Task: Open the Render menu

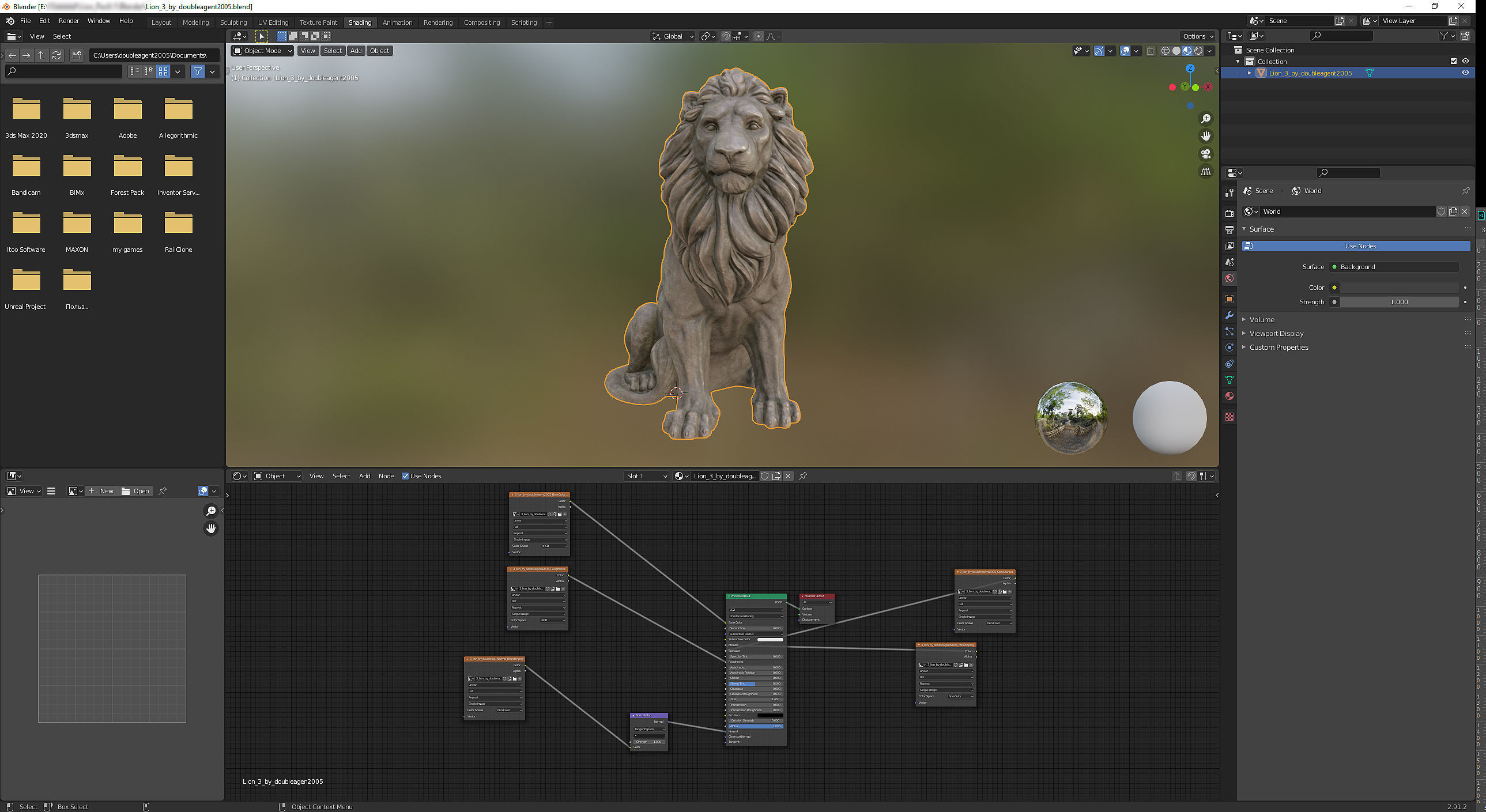Action: 69,21
